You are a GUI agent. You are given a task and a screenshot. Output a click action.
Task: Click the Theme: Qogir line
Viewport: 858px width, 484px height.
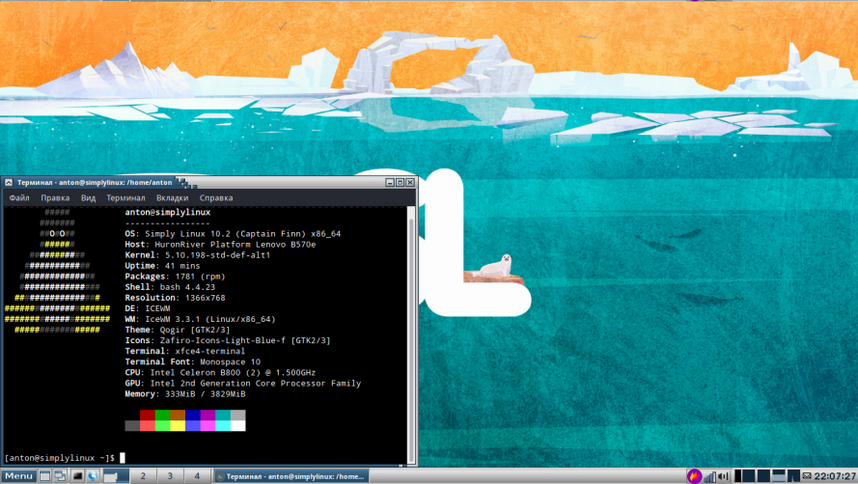coord(177,330)
